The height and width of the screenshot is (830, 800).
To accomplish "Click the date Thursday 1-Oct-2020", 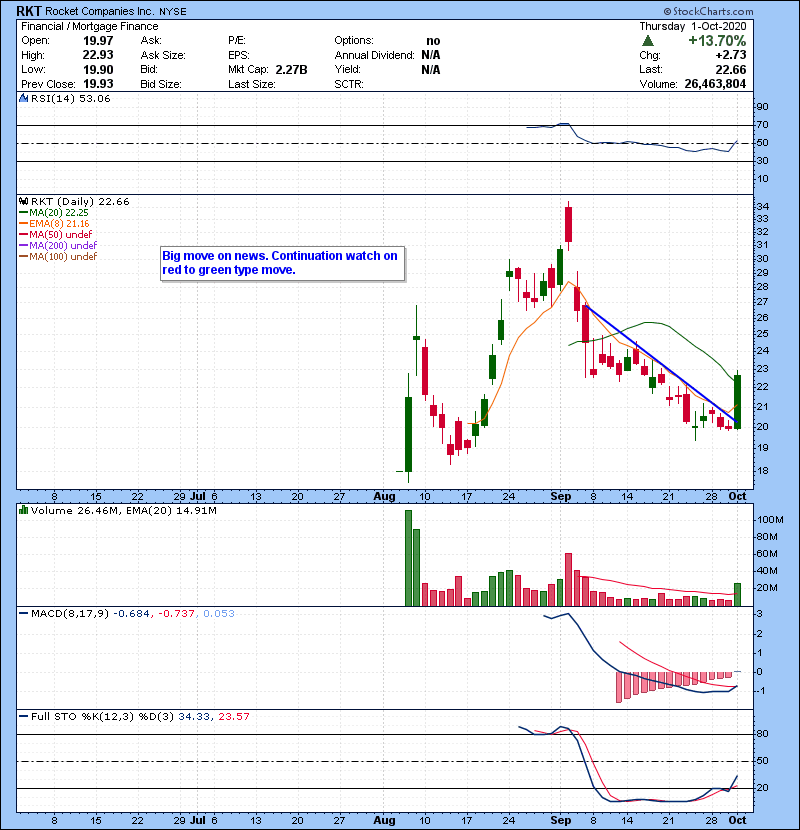I will tap(693, 26).
